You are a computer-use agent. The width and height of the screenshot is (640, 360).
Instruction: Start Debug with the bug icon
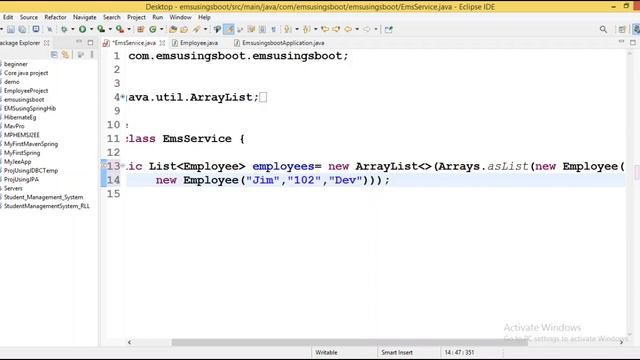[64, 29]
